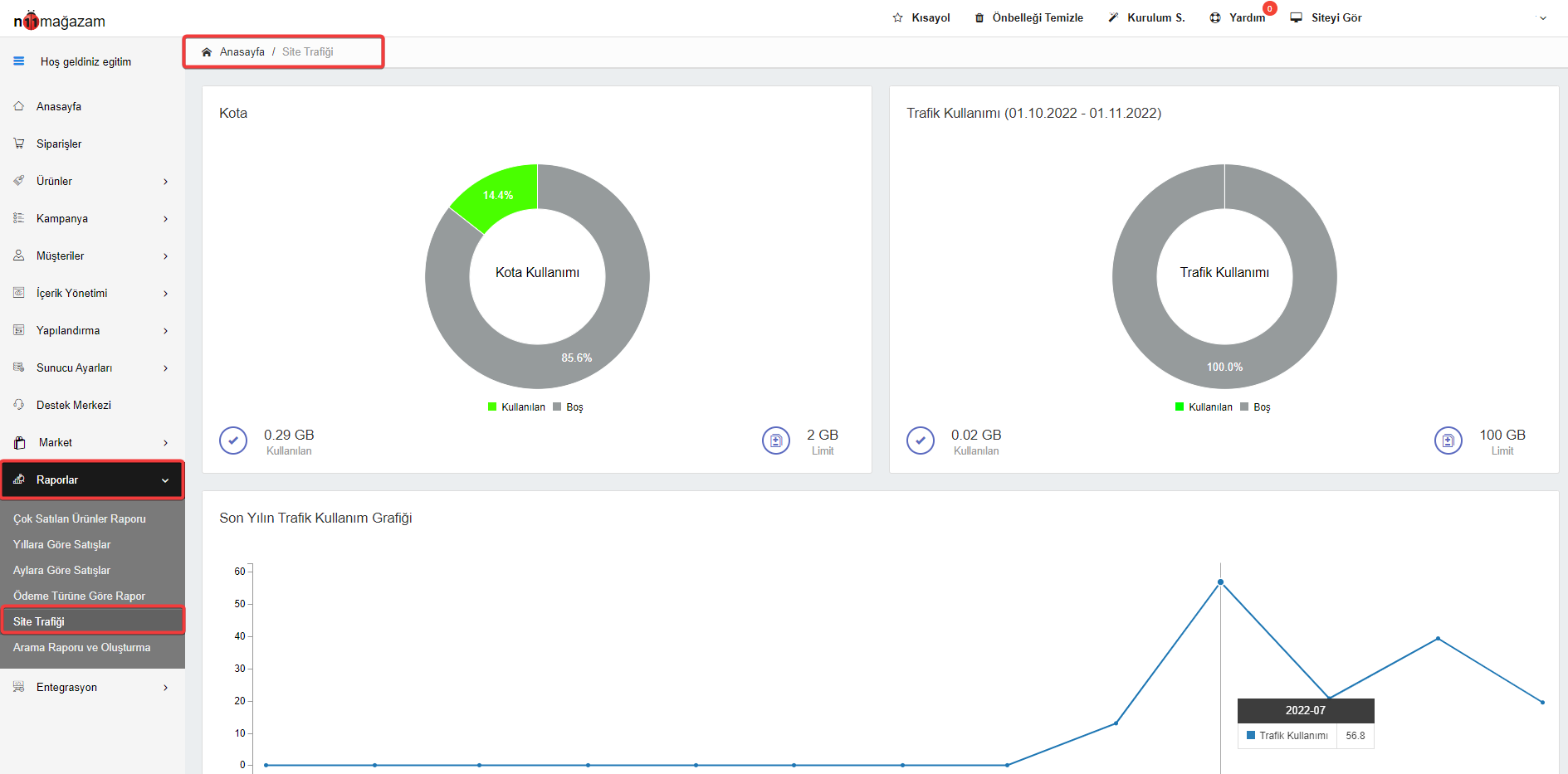This screenshot has height=774, width=1568.
Task: Toggle Kullanılan legend in Trafik Kullanımı chart
Action: [1204, 406]
